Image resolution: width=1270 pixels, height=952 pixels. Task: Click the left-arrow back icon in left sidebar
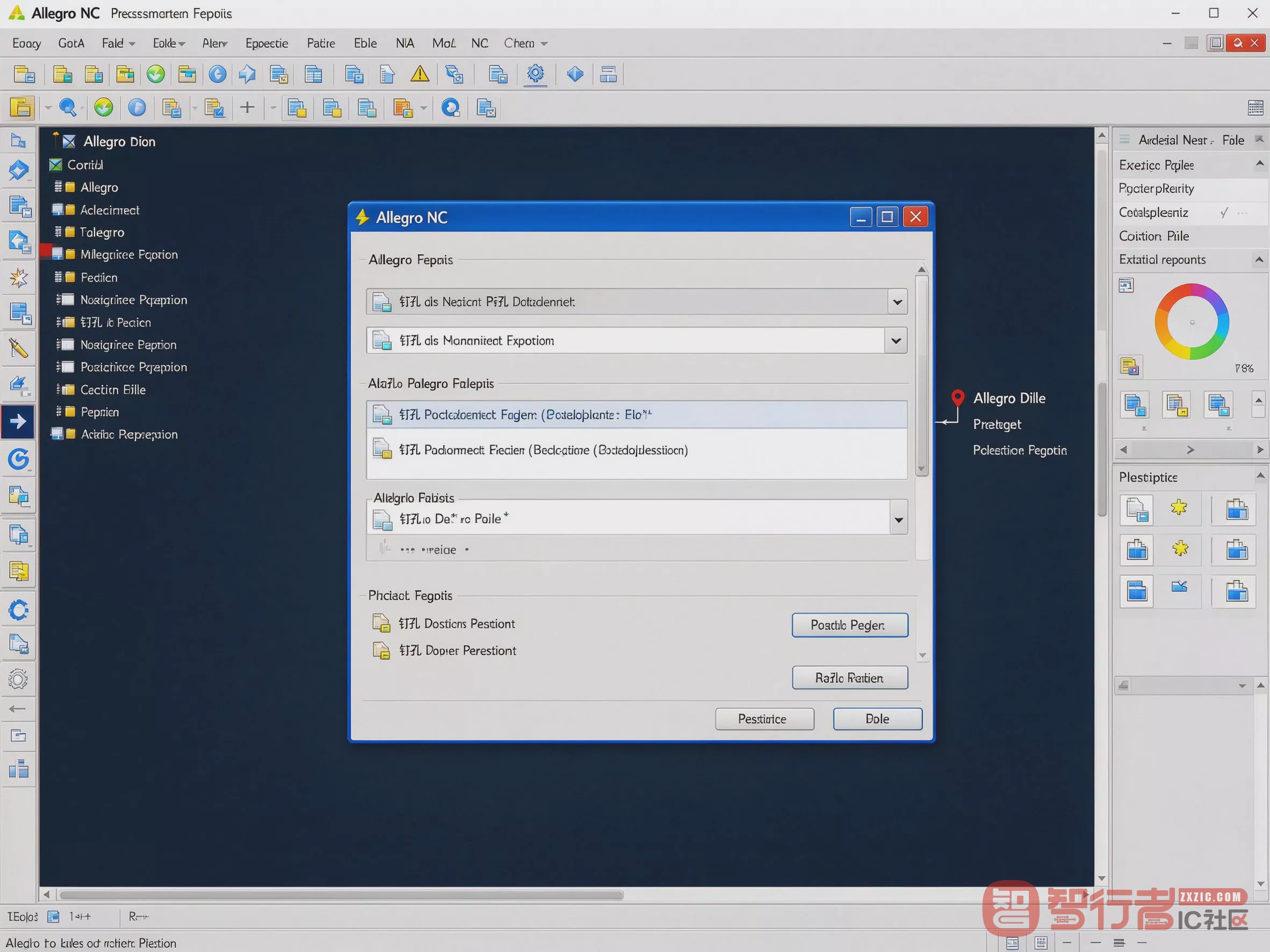click(x=17, y=709)
